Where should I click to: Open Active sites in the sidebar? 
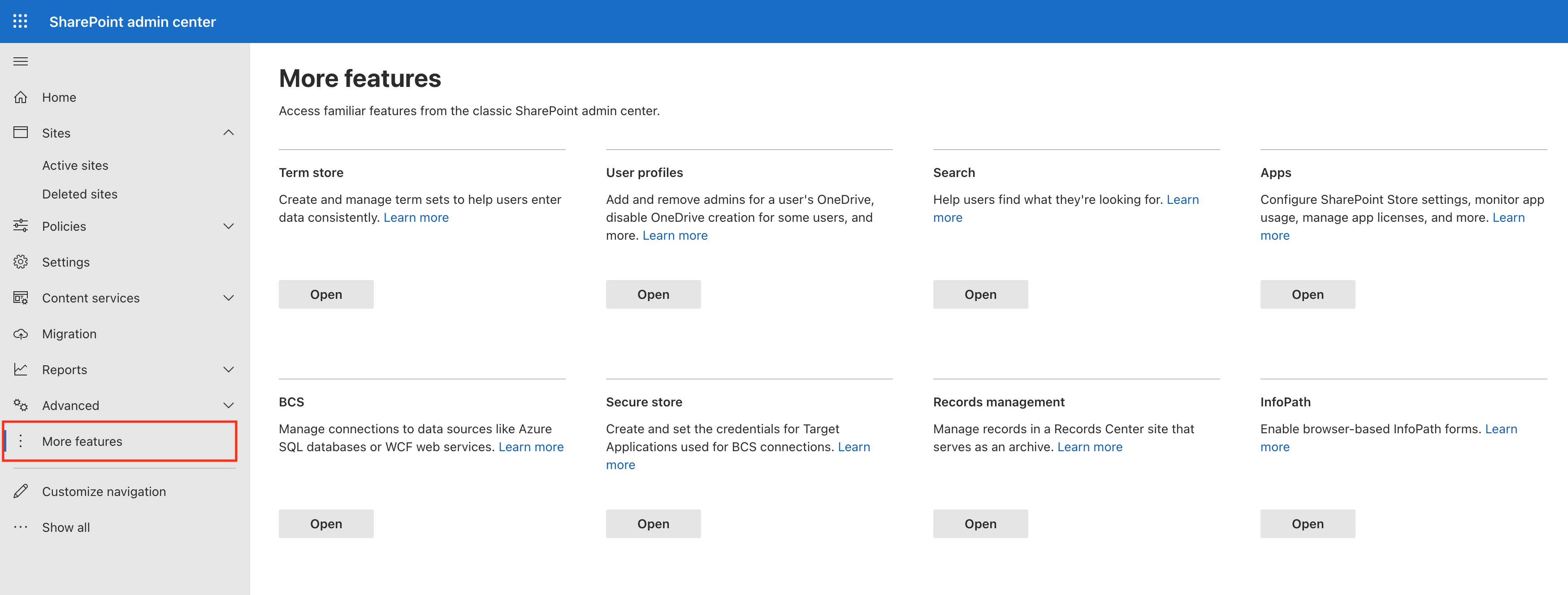75,165
